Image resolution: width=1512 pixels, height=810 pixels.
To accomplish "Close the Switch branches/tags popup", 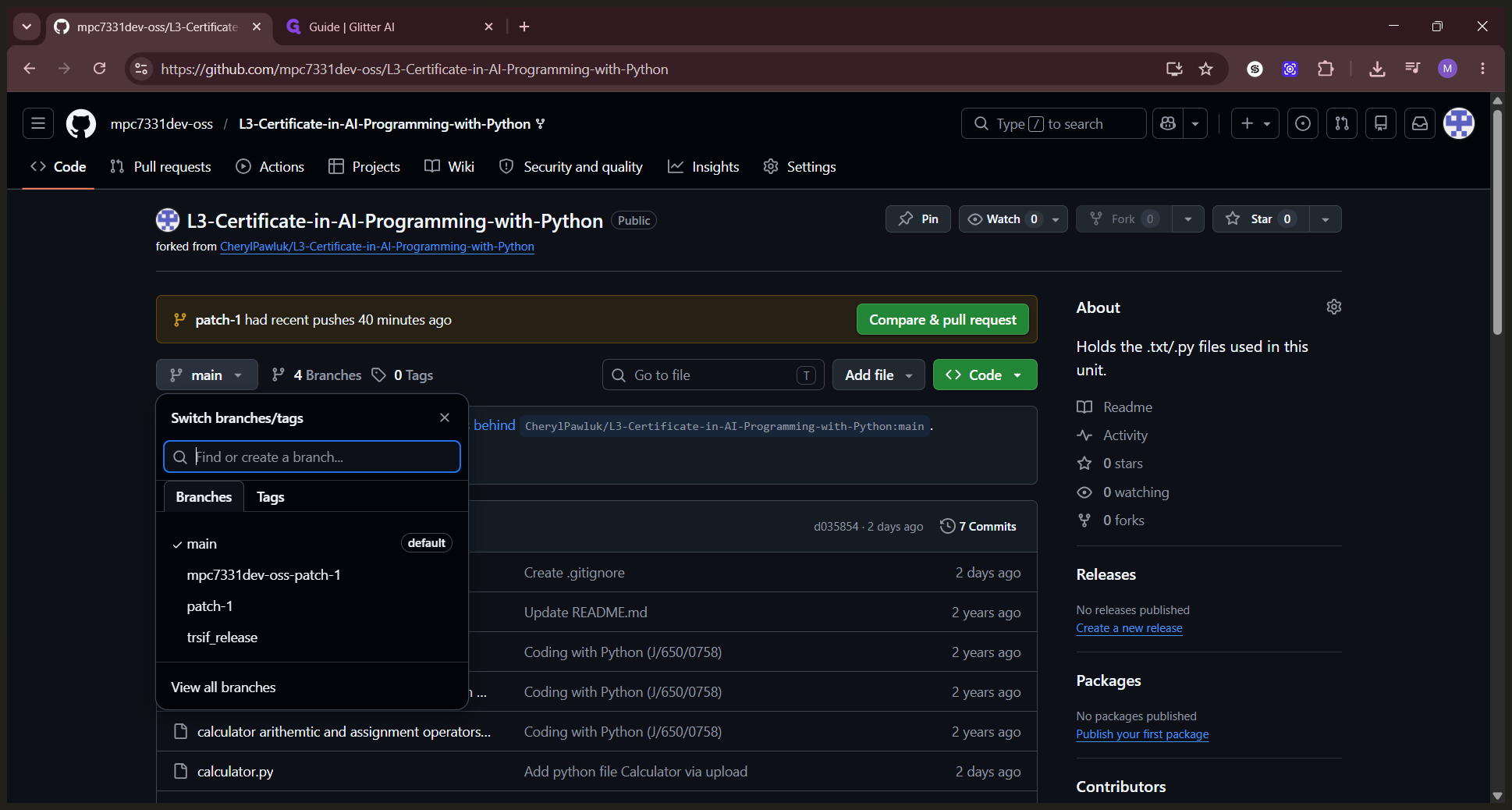I will pyautogui.click(x=445, y=417).
